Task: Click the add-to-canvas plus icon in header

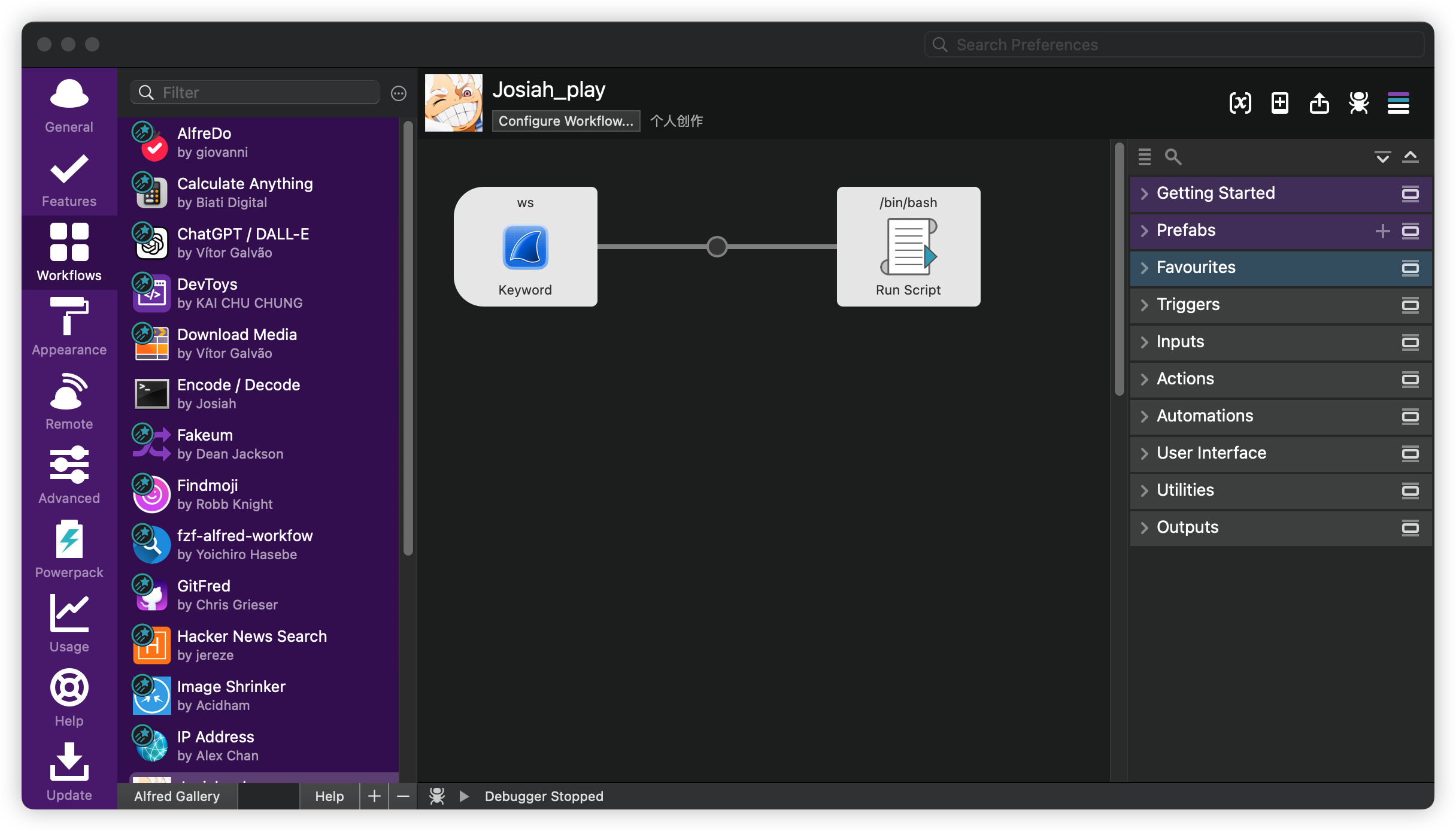Action: click(1279, 103)
